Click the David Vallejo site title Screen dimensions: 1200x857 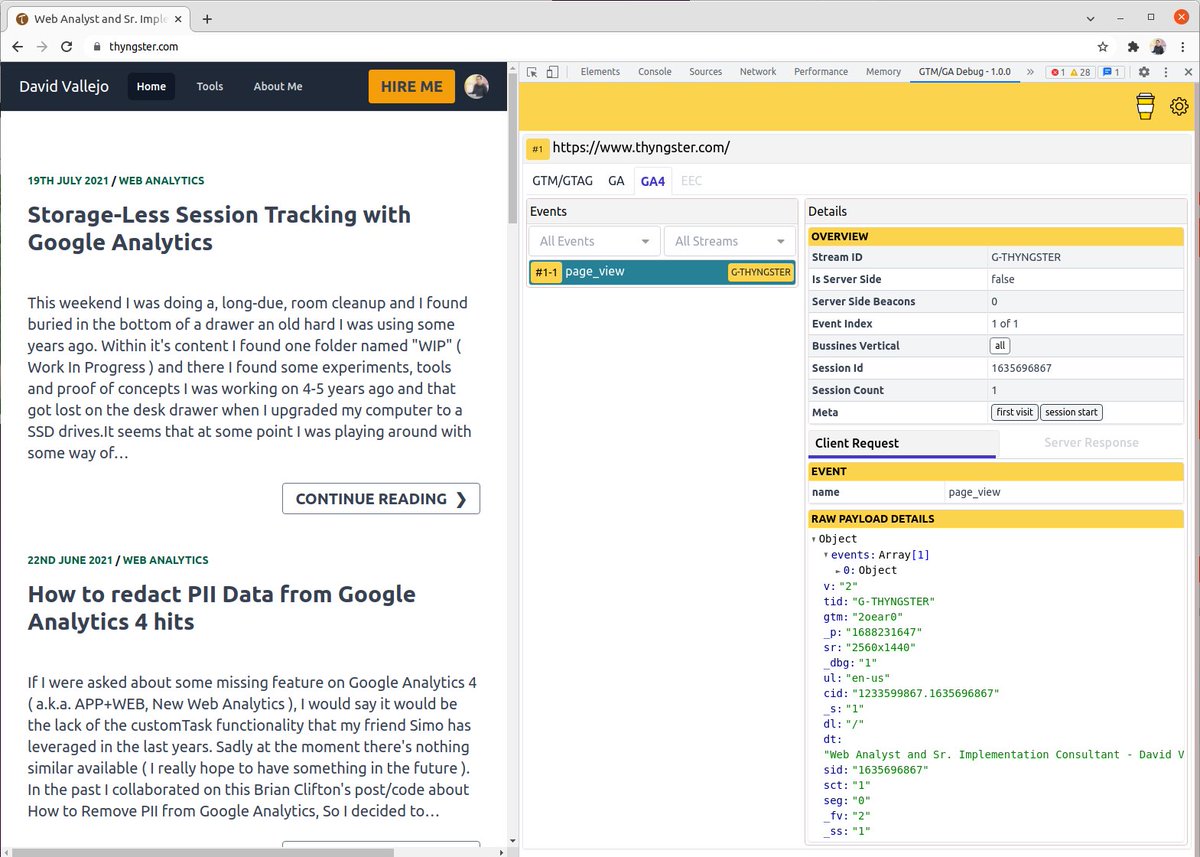coord(63,86)
